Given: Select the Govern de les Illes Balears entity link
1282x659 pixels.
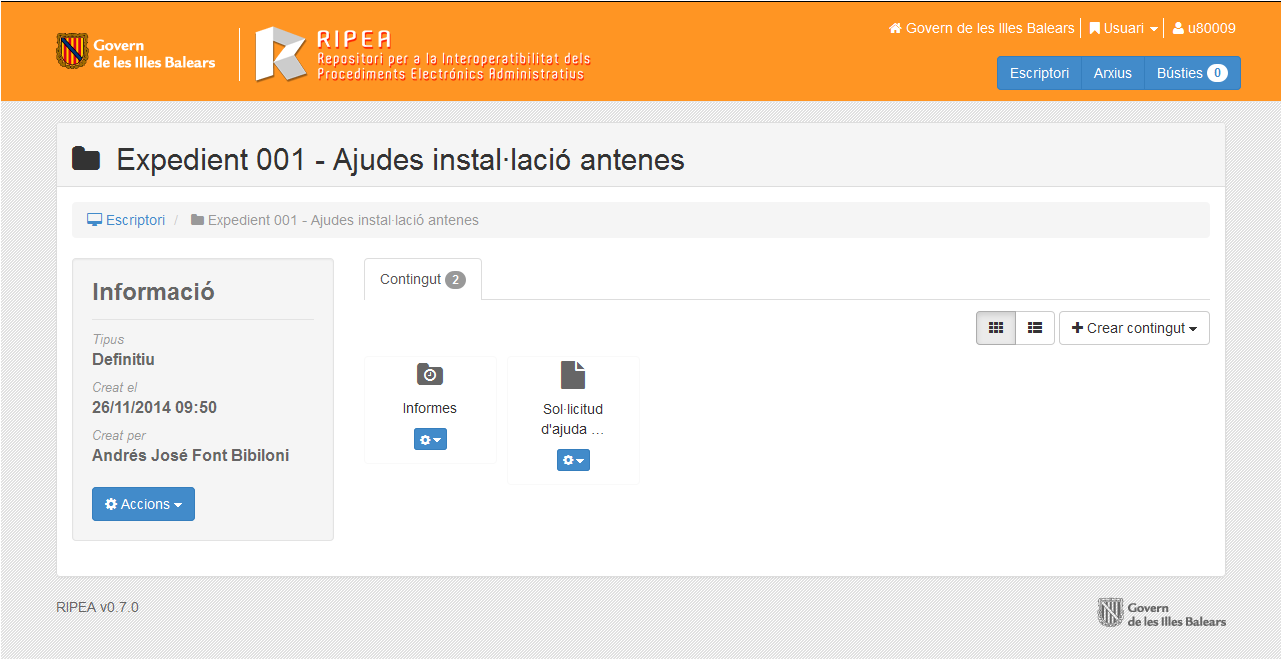Looking at the screenshot, I should 989,28.
